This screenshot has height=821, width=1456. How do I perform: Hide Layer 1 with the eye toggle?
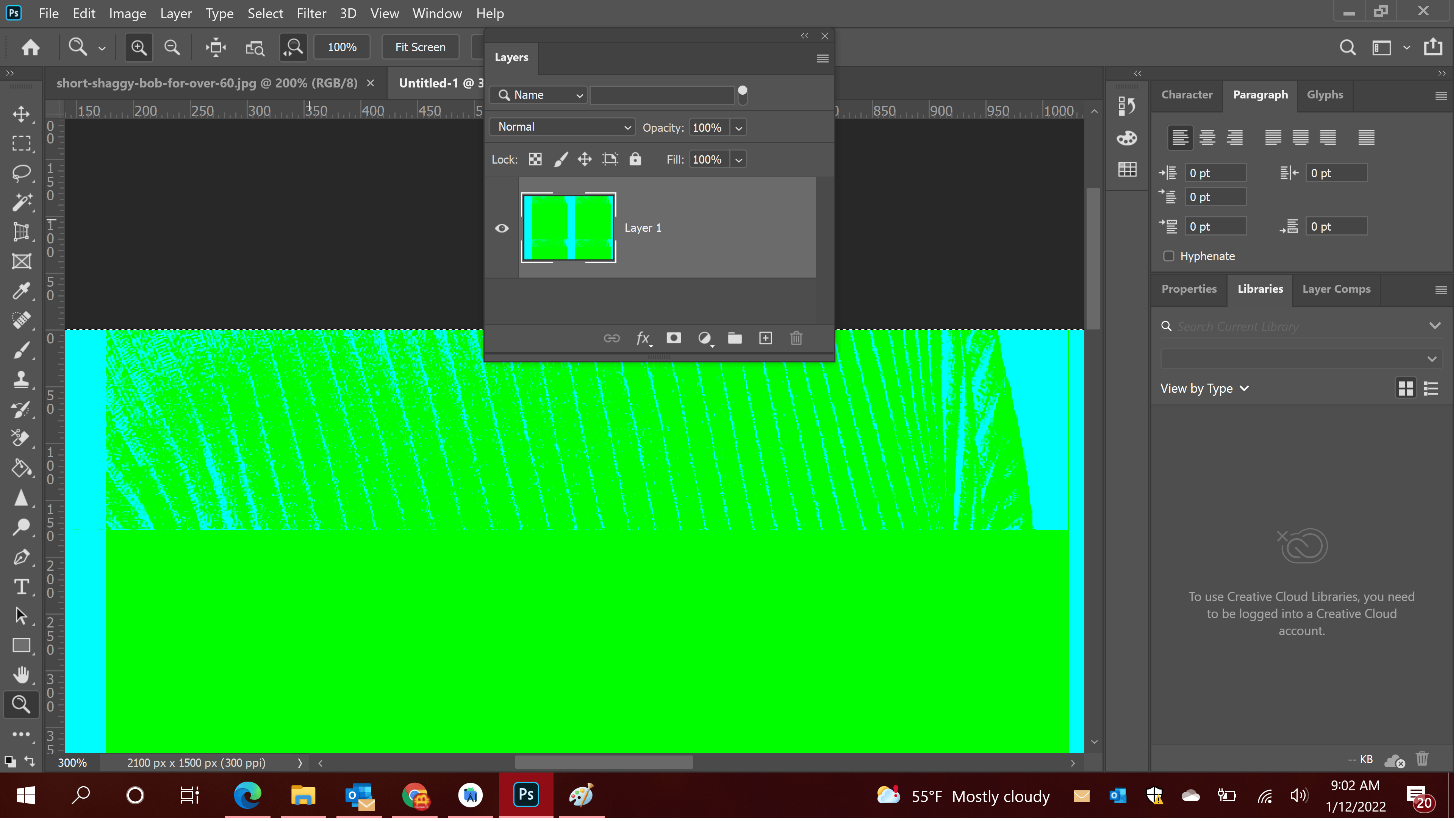coord(501,228)
